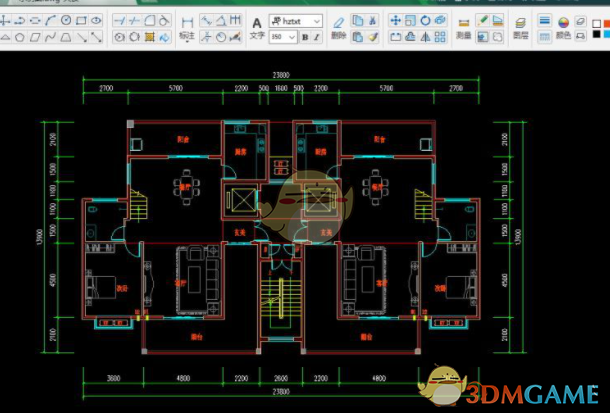Choose the rectangle drawing tool

point(81,20)
